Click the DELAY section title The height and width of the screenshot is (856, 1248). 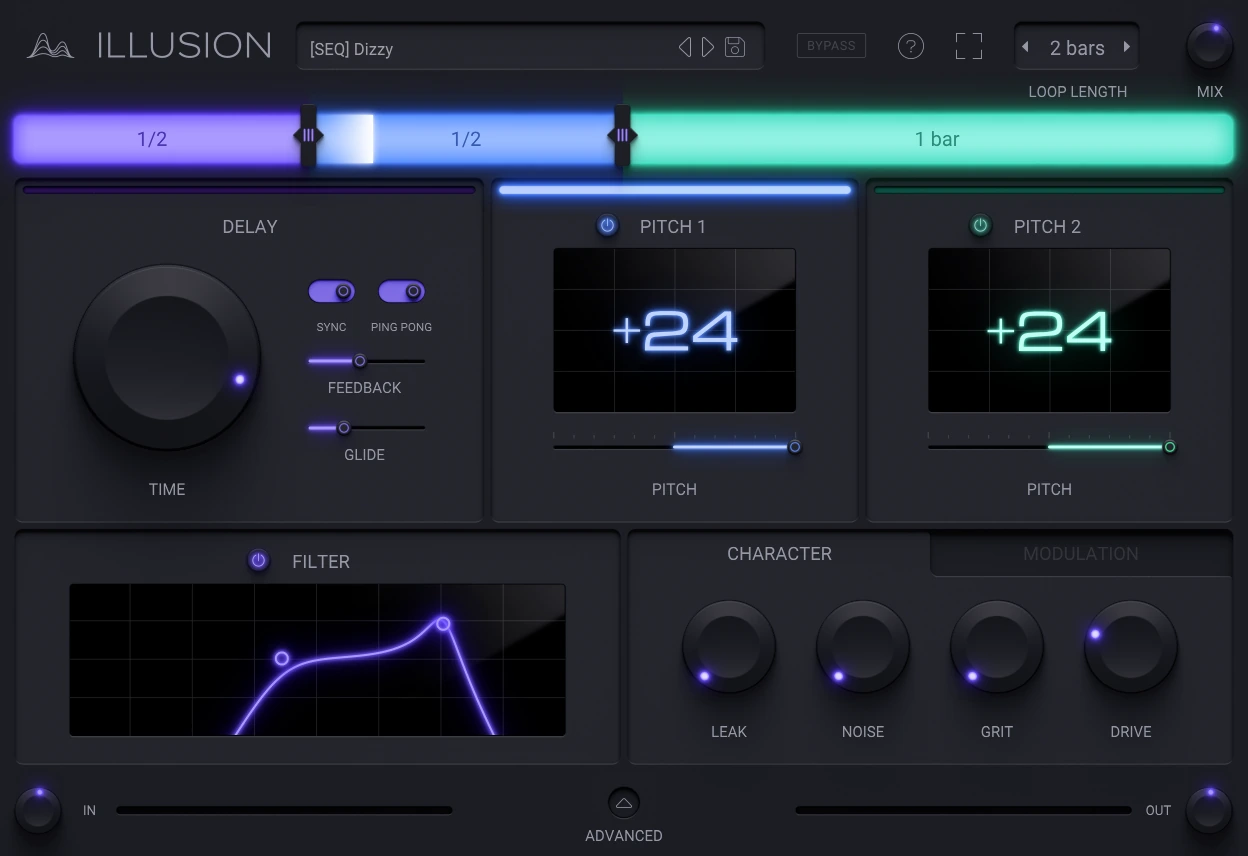(250, 227)
